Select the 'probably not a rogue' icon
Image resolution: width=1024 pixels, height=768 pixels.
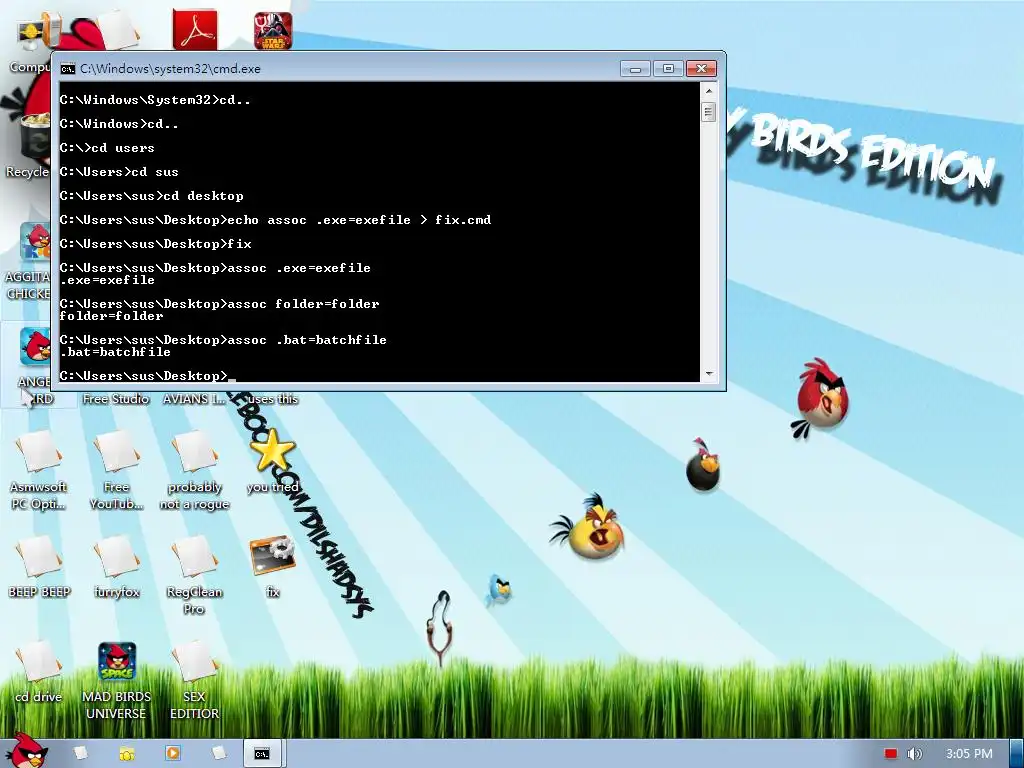click(x=195, y=470)
